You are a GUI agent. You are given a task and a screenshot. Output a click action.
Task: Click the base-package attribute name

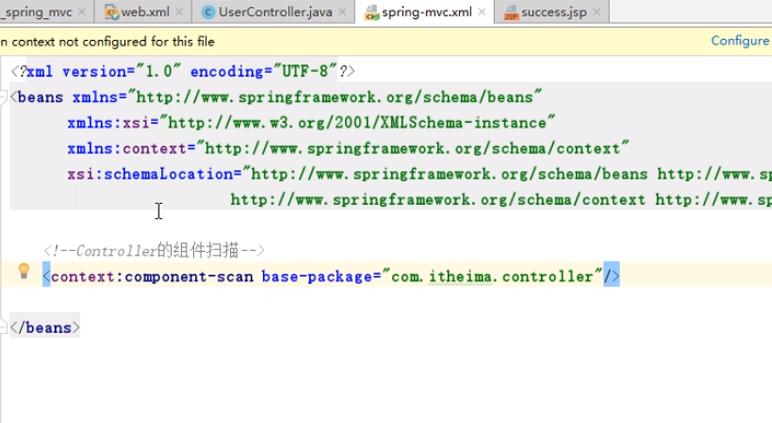(x=317, y=276)
